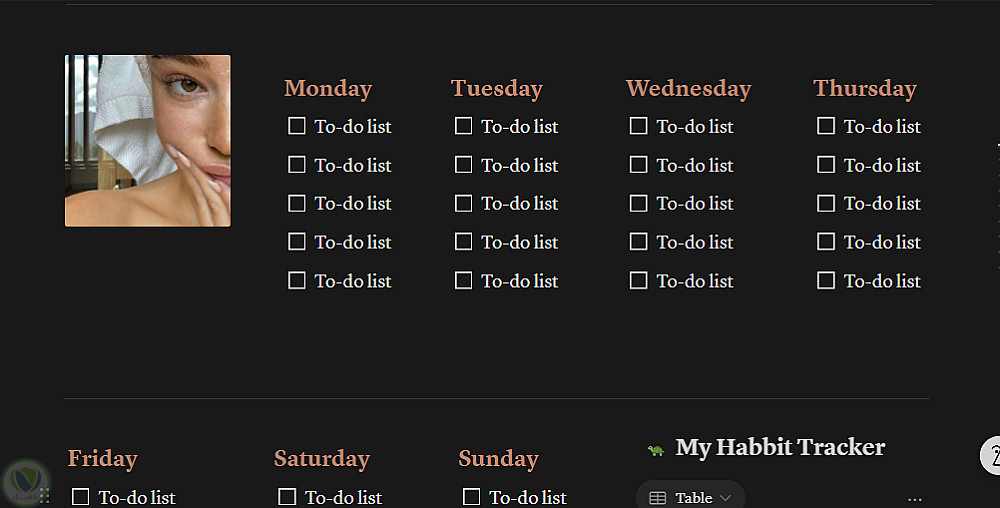Open the face photo thumbnail

pyautogui.click(x=148, y=141)
